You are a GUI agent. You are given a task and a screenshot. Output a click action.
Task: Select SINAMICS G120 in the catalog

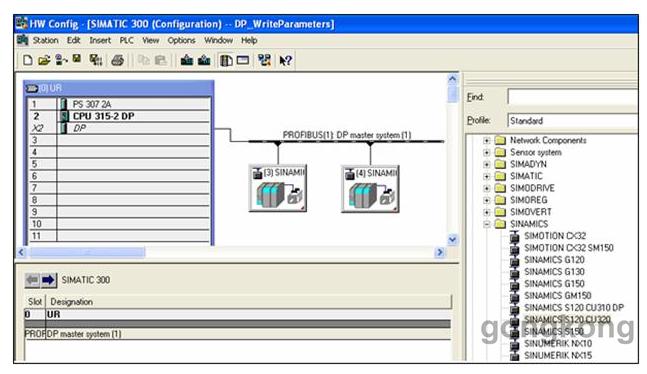point(554,260)
